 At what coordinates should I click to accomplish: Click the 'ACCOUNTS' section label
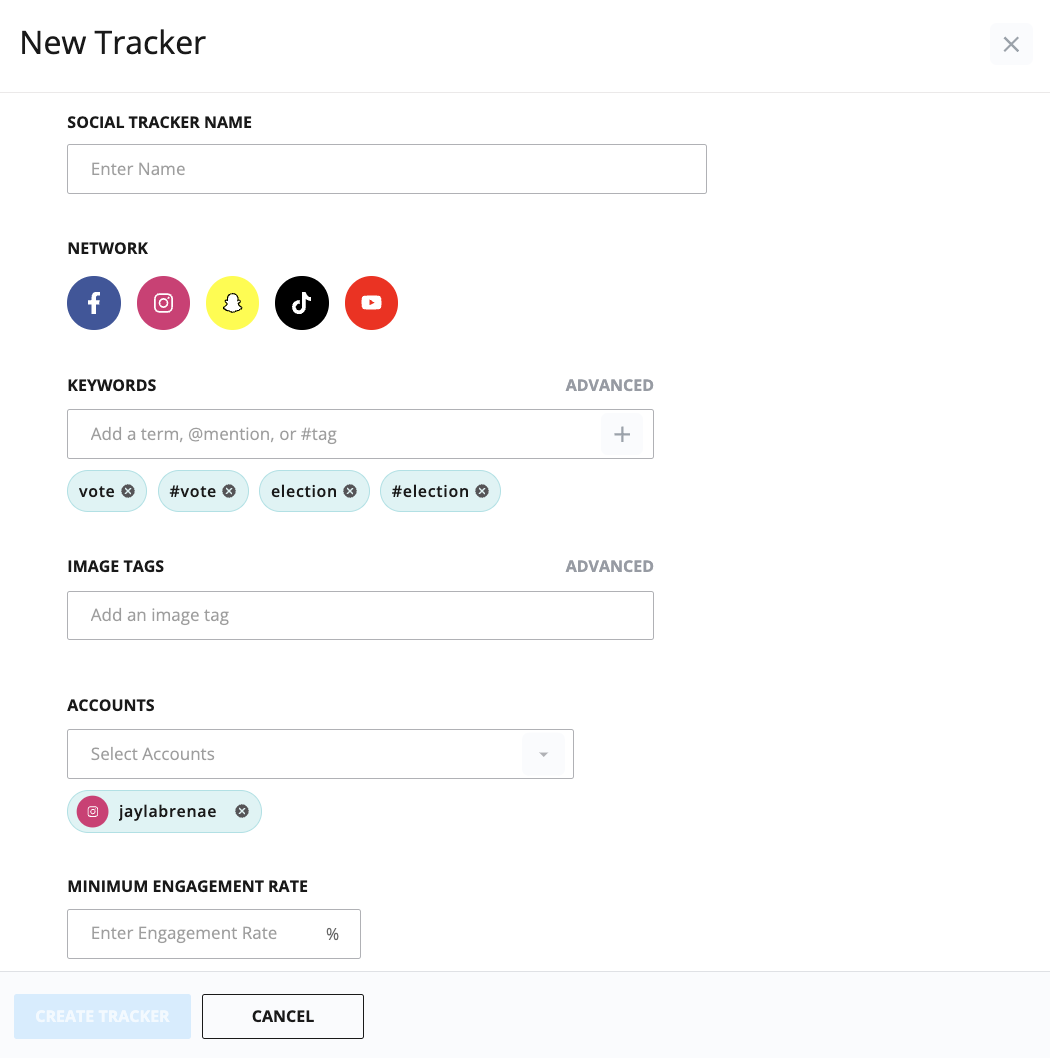[111, 705]
